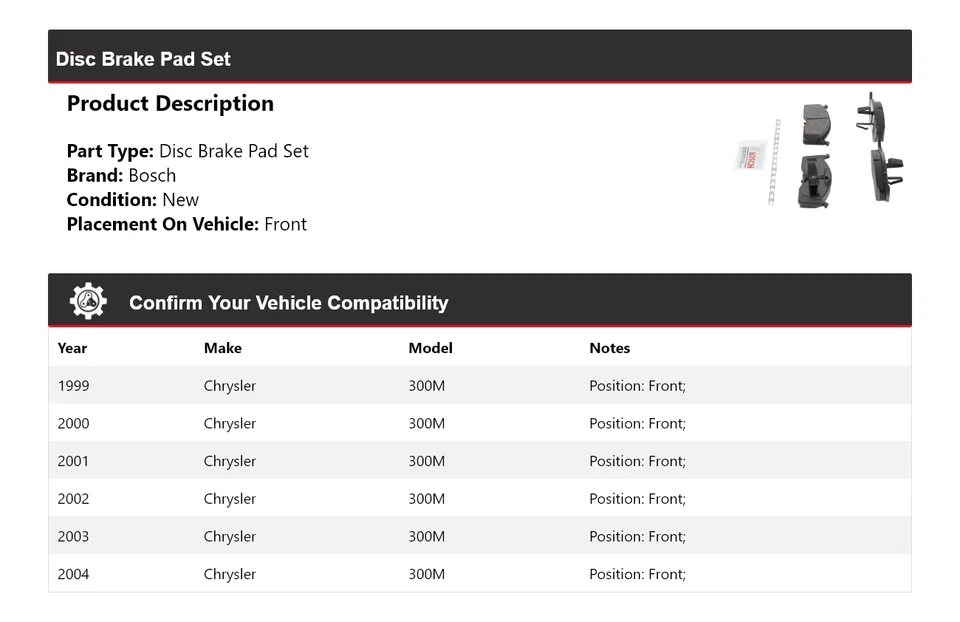Click the Product Description heading
Screen dimensions: 960x622
[x=170, y=104]
